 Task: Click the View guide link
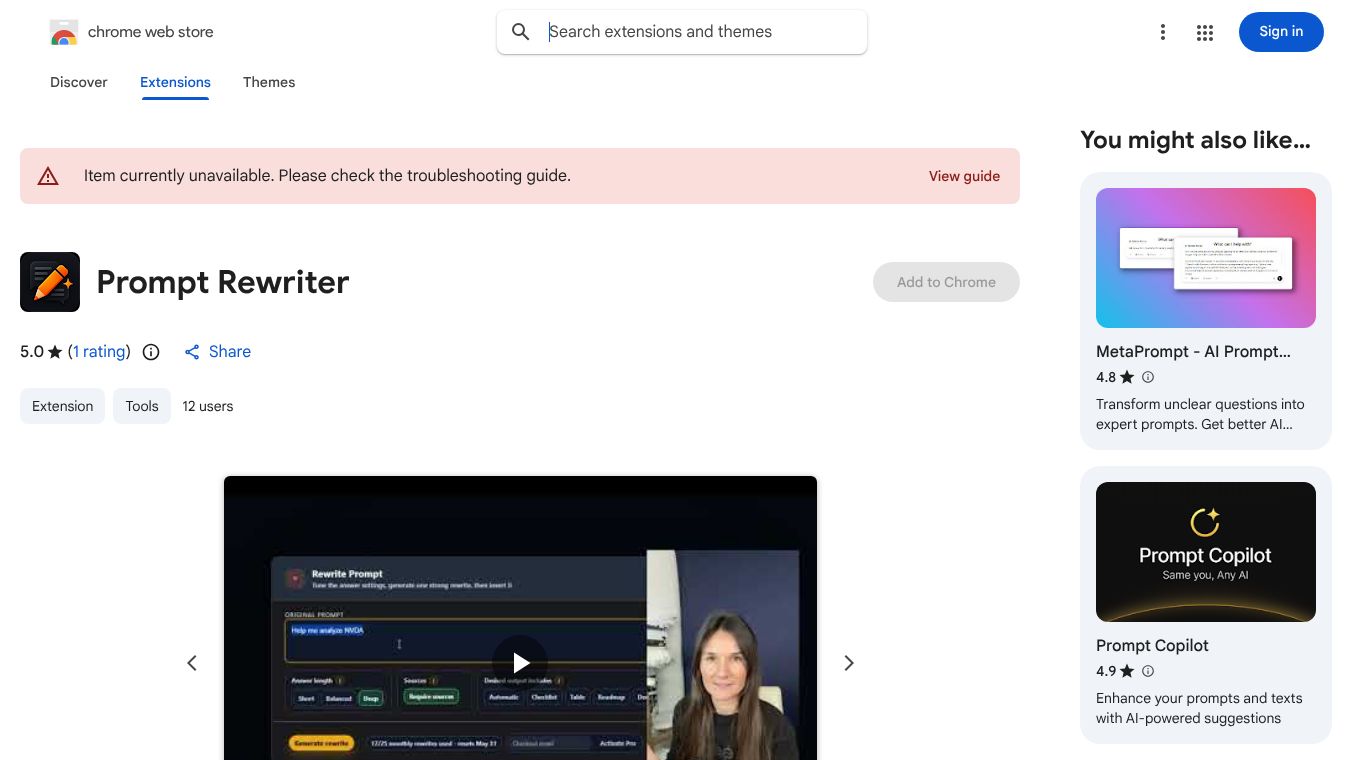(964, 176)
